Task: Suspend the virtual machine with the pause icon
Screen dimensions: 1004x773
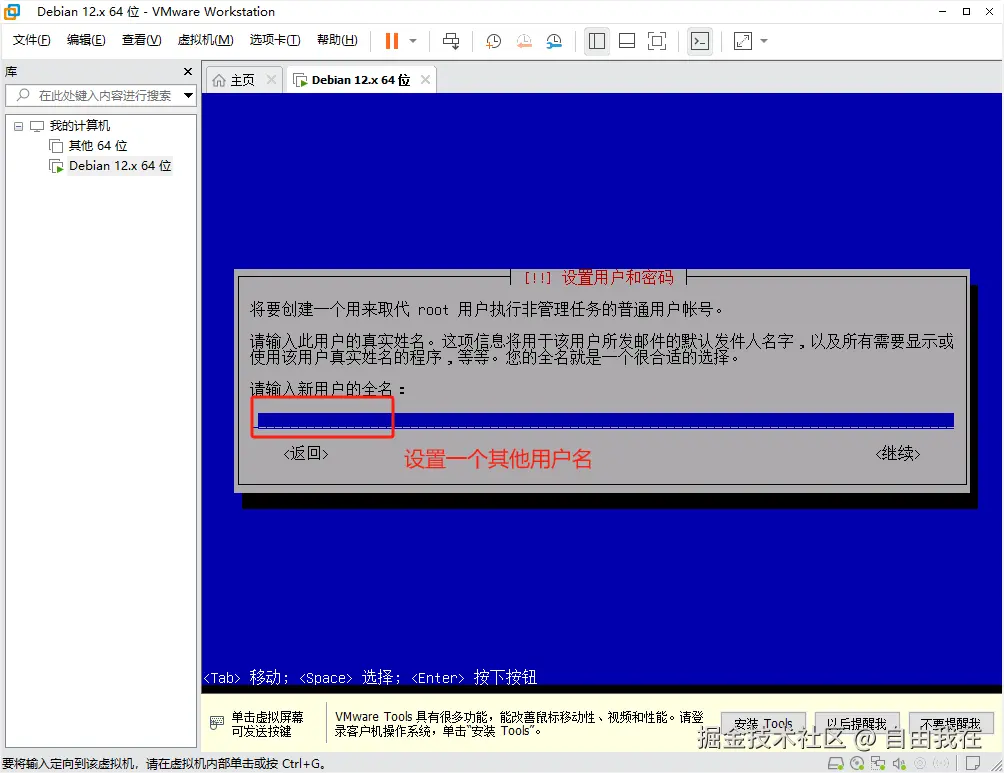Action: point(390,41)
